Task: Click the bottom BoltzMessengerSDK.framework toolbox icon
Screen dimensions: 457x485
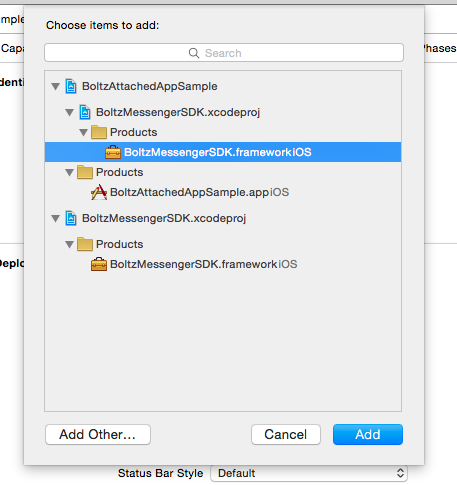Action: click(x=99, y=264)
